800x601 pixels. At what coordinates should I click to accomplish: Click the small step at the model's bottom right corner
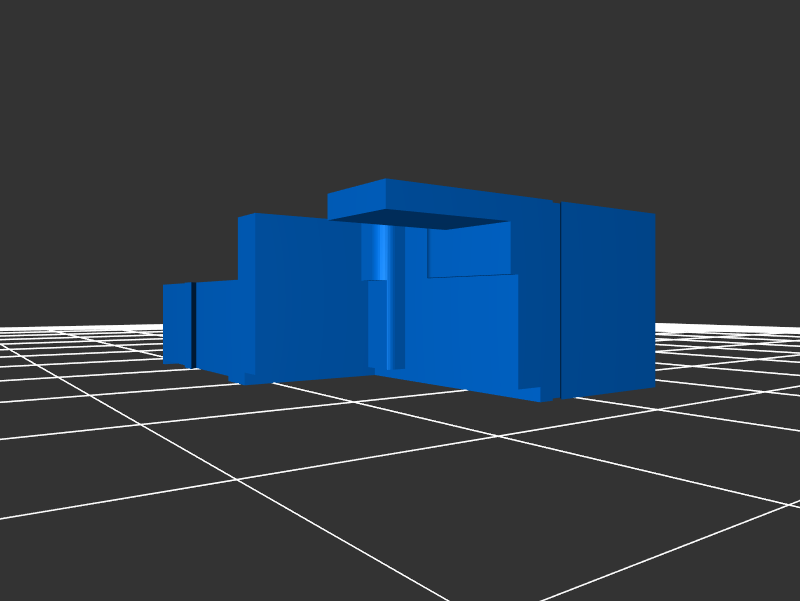(548, 395)
